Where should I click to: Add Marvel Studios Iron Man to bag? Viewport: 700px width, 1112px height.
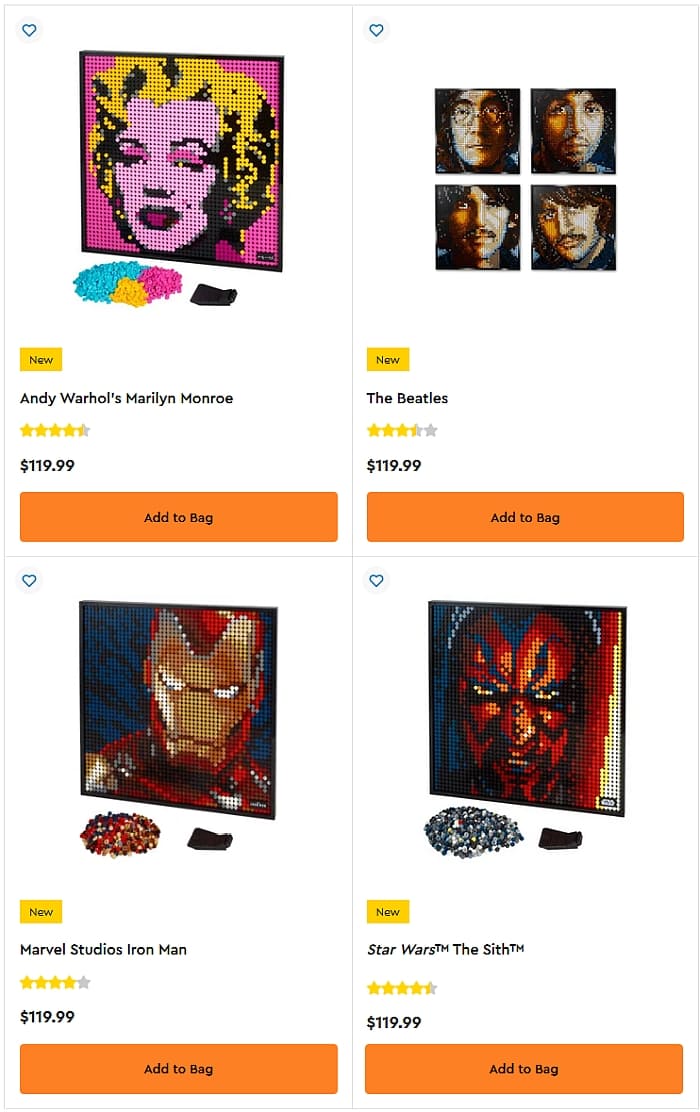pos(178,1068)
